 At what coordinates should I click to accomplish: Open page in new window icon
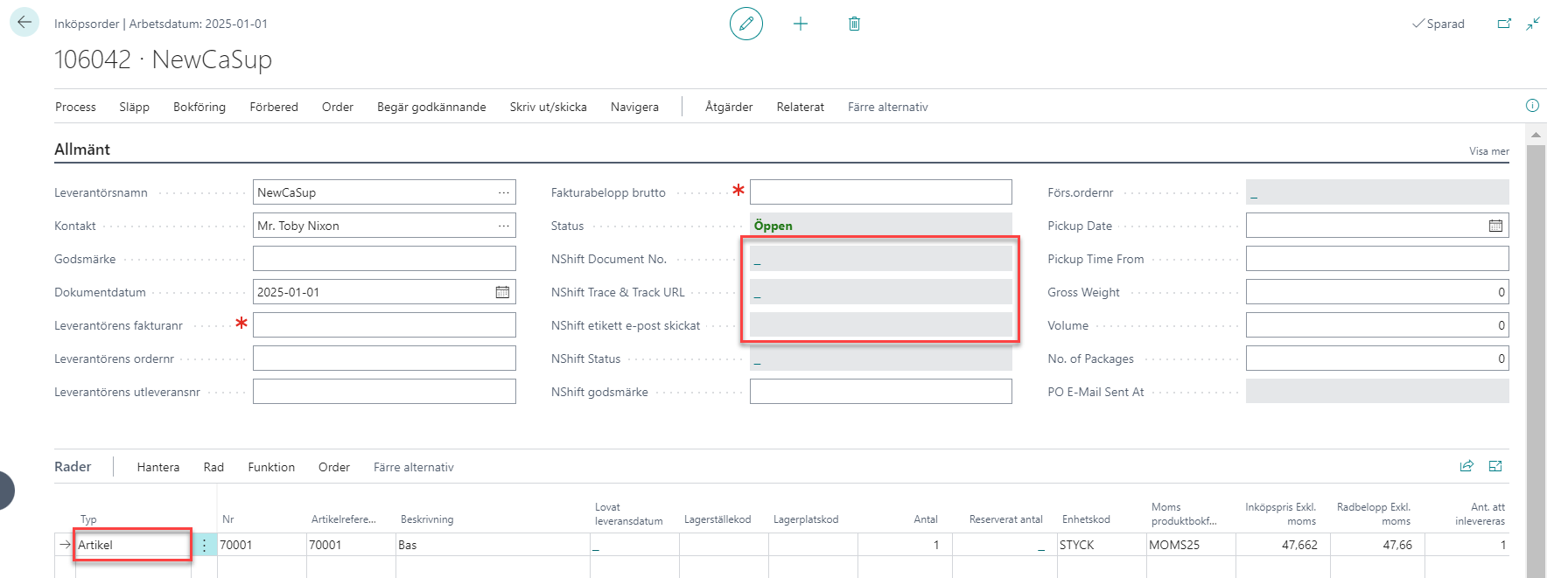pos(1504,24)
